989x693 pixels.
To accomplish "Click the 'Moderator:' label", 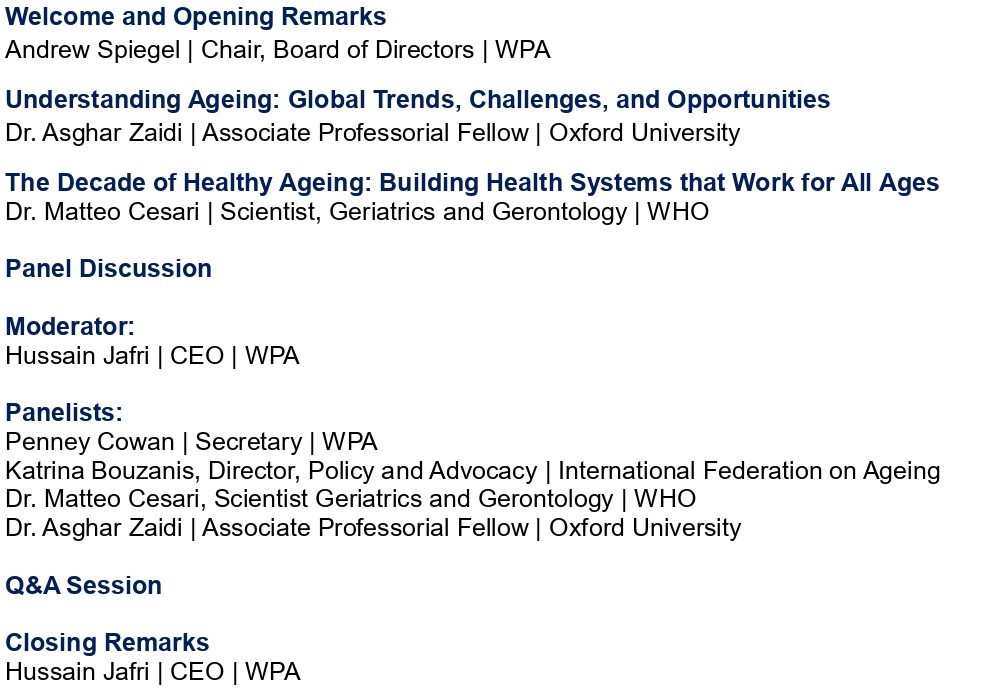I will pos(70,327).
